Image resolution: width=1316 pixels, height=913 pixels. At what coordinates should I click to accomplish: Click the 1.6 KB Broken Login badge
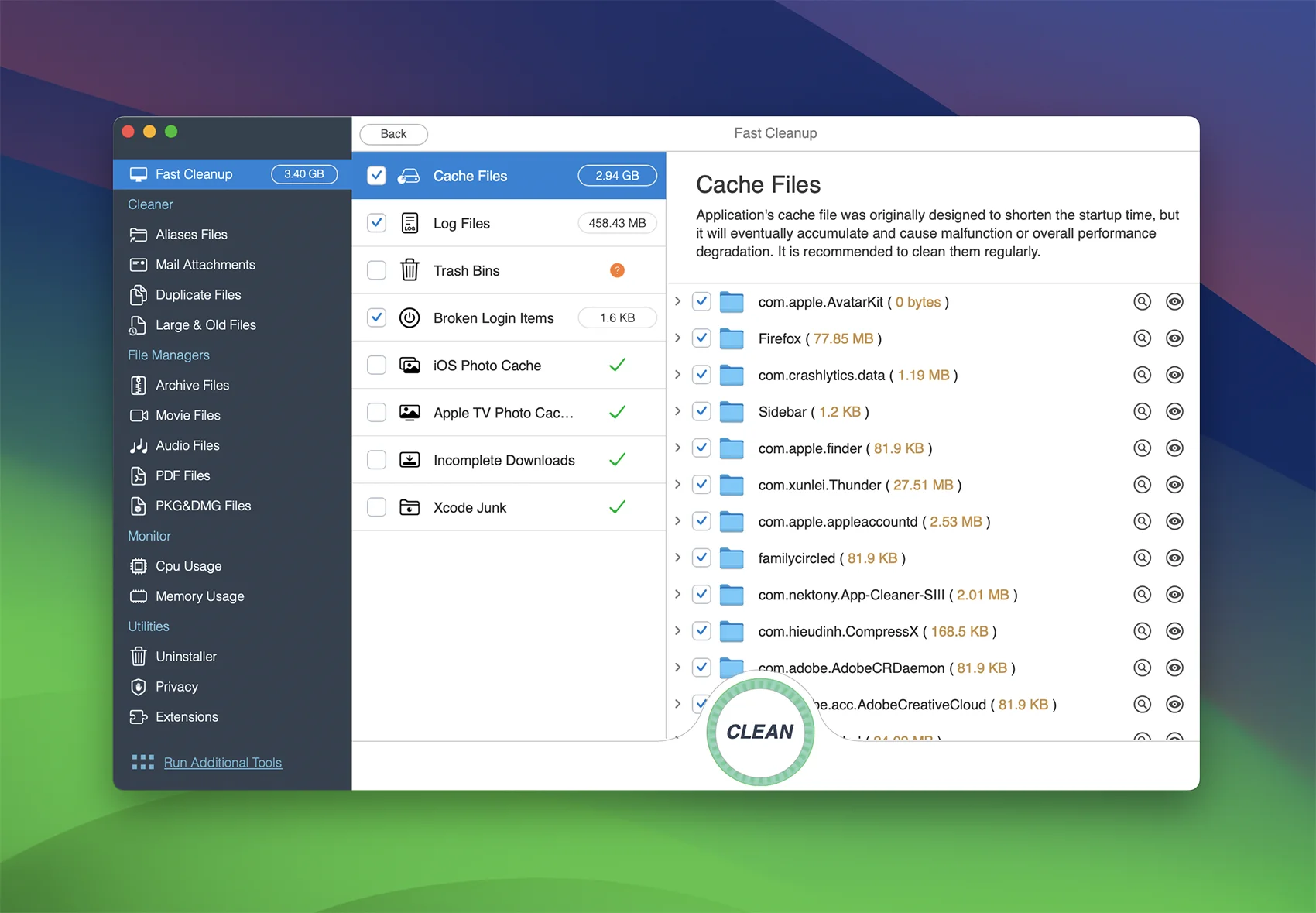[x=617, y=317]
